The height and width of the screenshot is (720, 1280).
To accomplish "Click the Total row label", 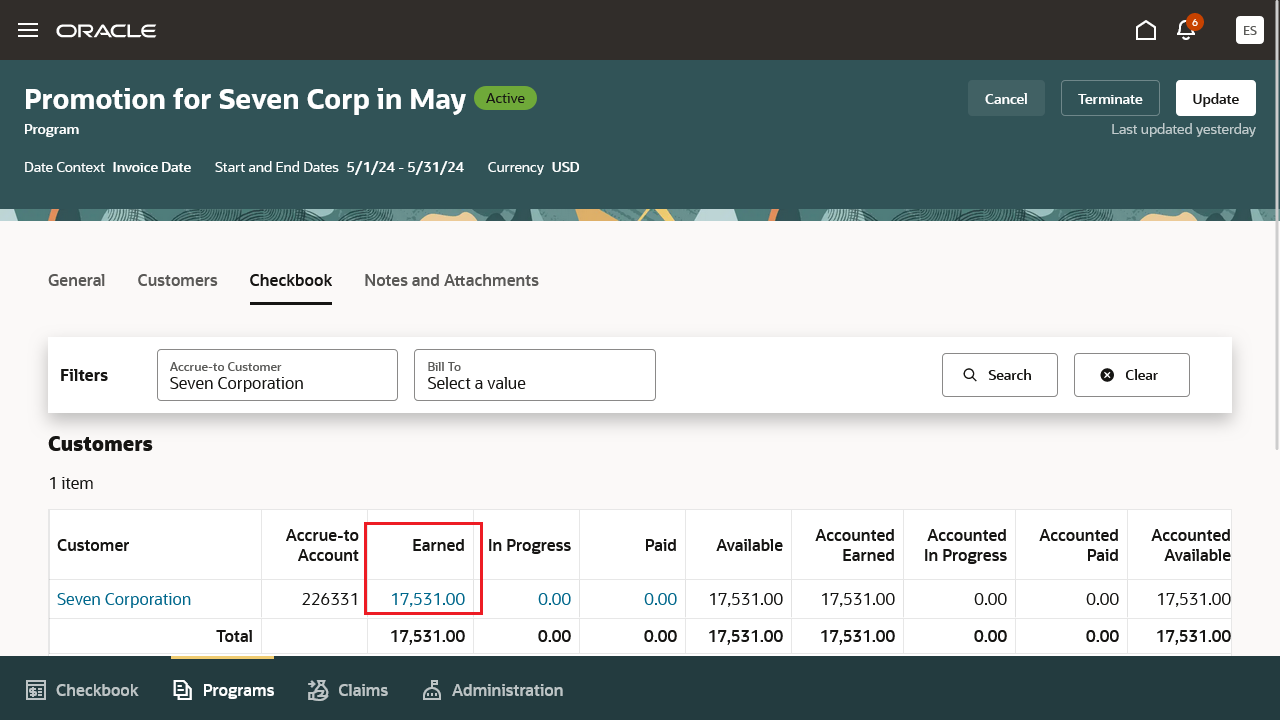I will pos(234,636).
